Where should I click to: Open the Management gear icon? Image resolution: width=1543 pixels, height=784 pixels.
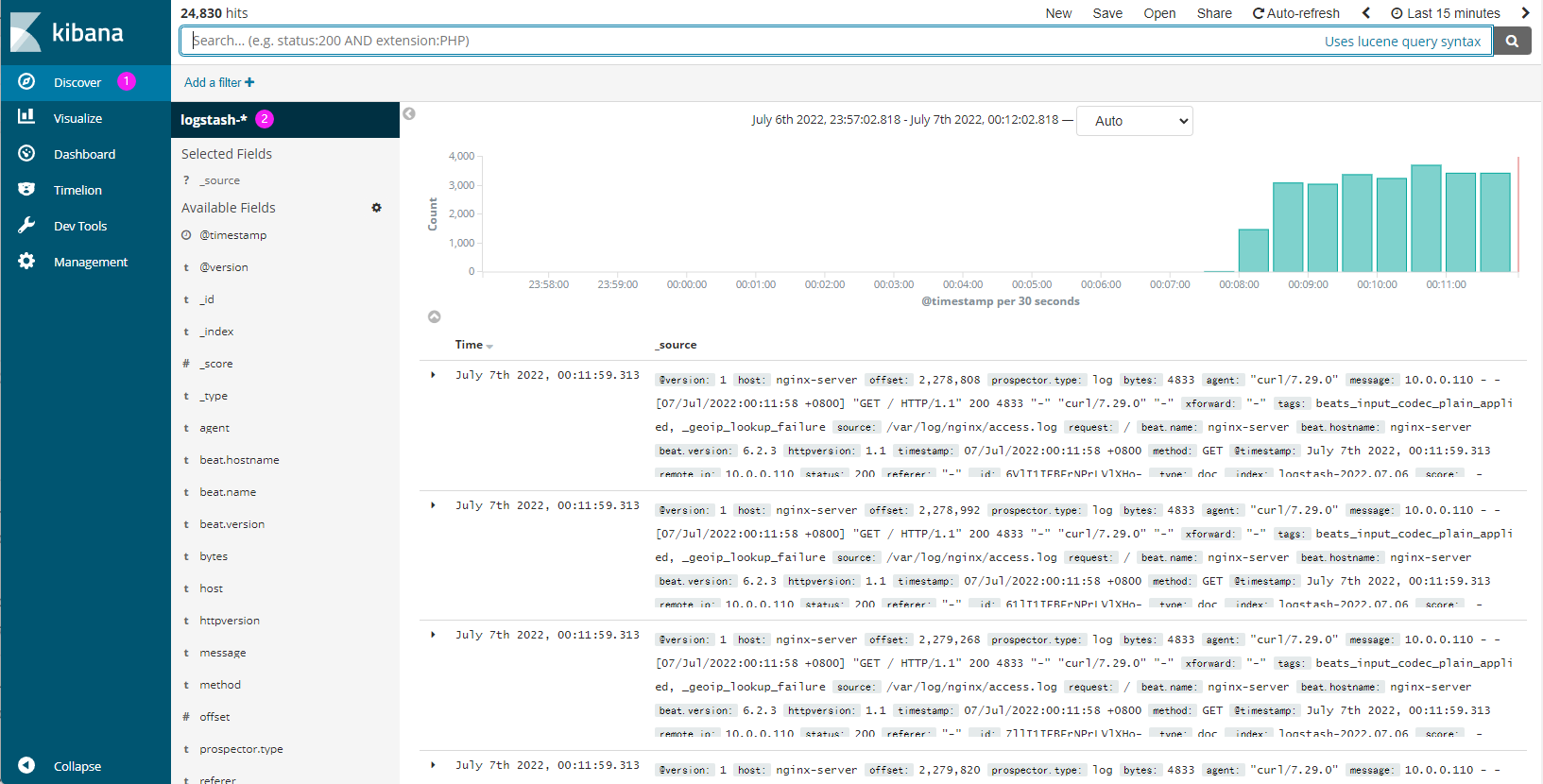coord(26,261)
